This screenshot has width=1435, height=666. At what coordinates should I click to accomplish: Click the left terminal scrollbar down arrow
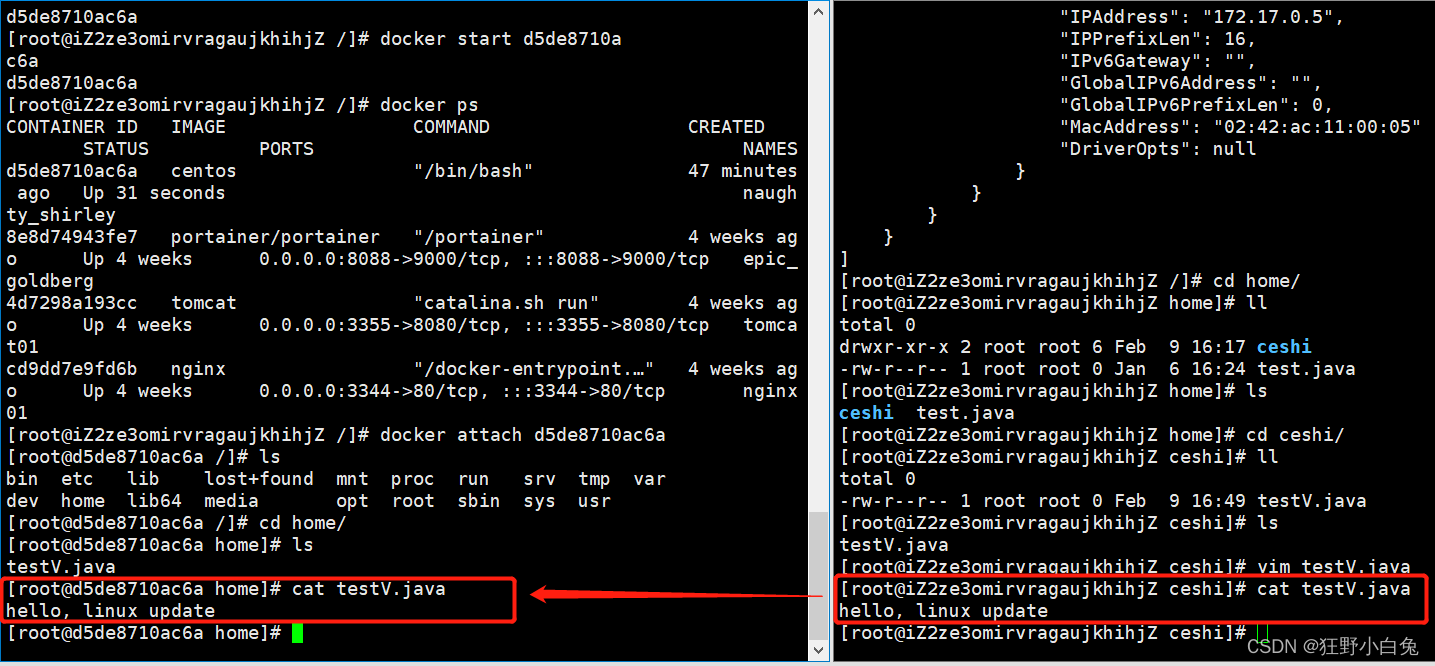819,650
